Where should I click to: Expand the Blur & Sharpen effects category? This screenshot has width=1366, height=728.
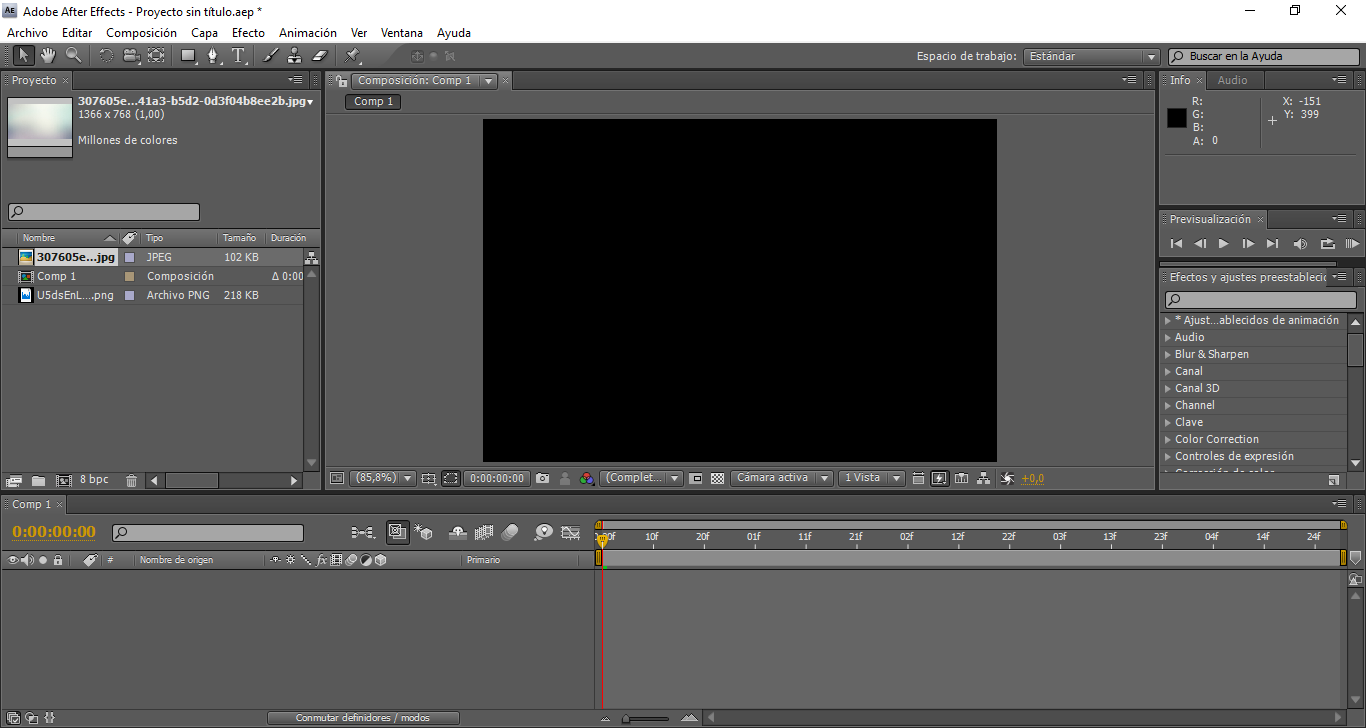point(1211,354)
